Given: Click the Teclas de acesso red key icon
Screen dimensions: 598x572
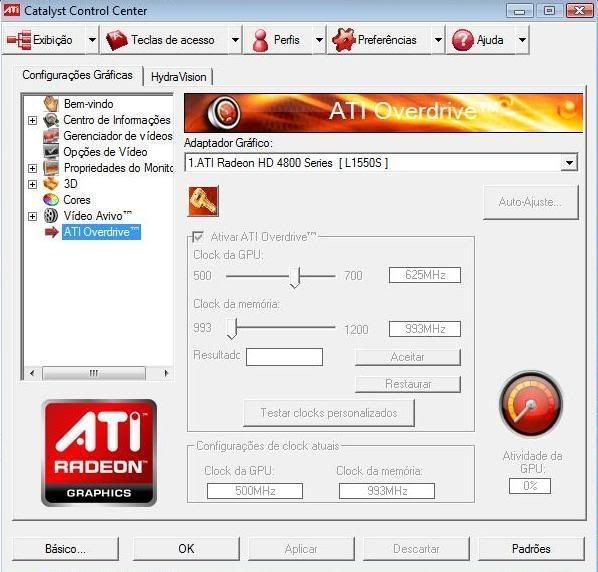Looking at the screenshot, I should 117,40.
